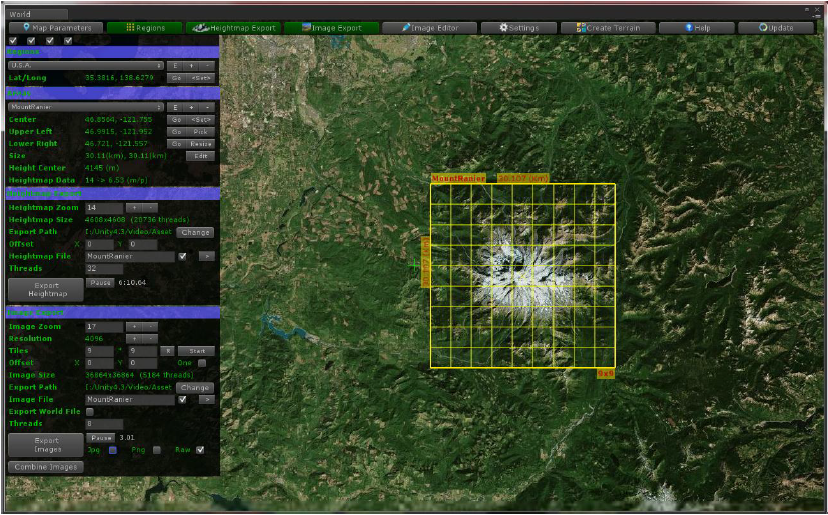Screen dimensions: 828x515
Task: Add an area with plus beside MountRanier
Action: [191, 107]
